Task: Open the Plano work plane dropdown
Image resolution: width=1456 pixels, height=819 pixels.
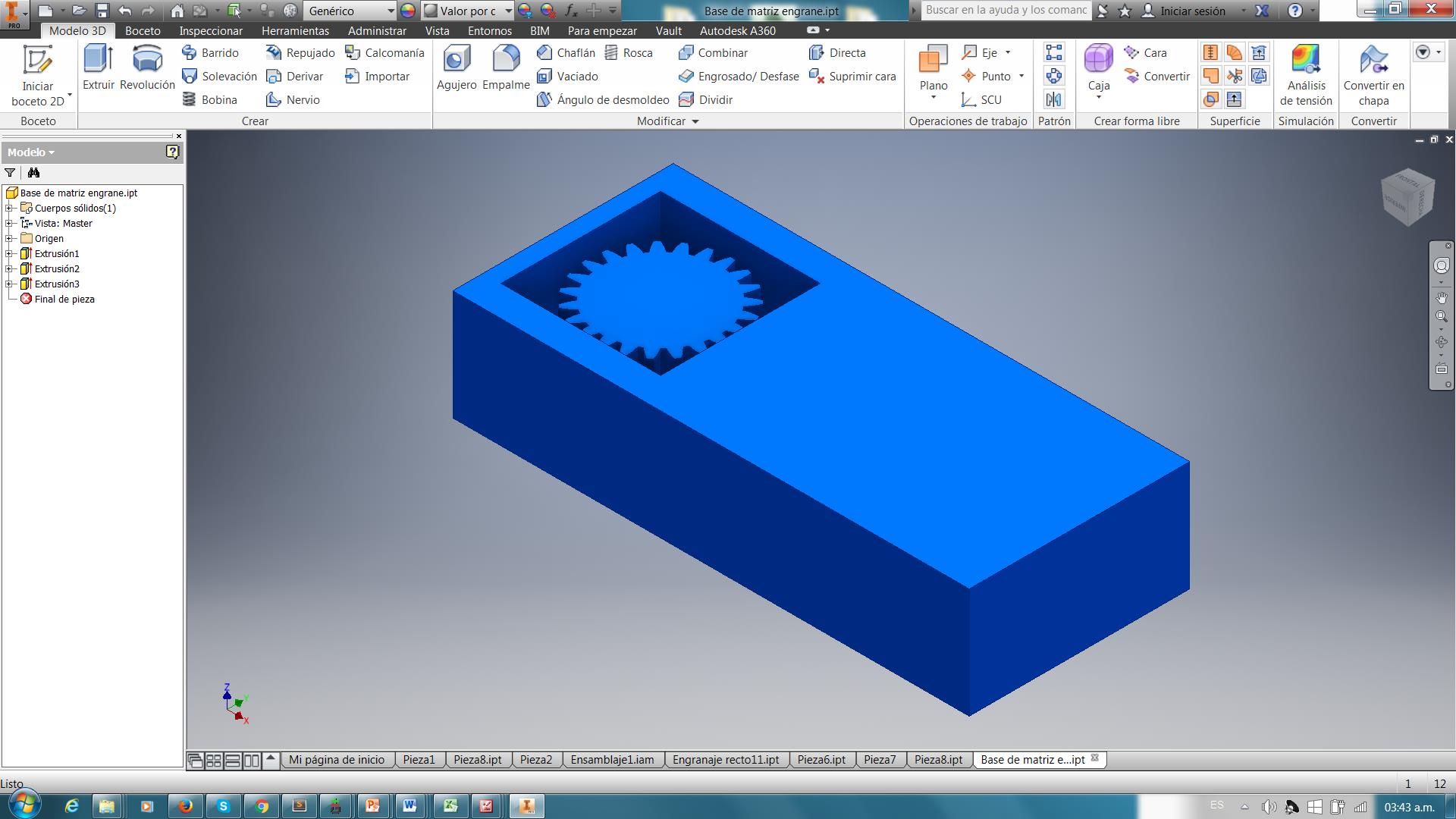Action: (x=934, y=98)
